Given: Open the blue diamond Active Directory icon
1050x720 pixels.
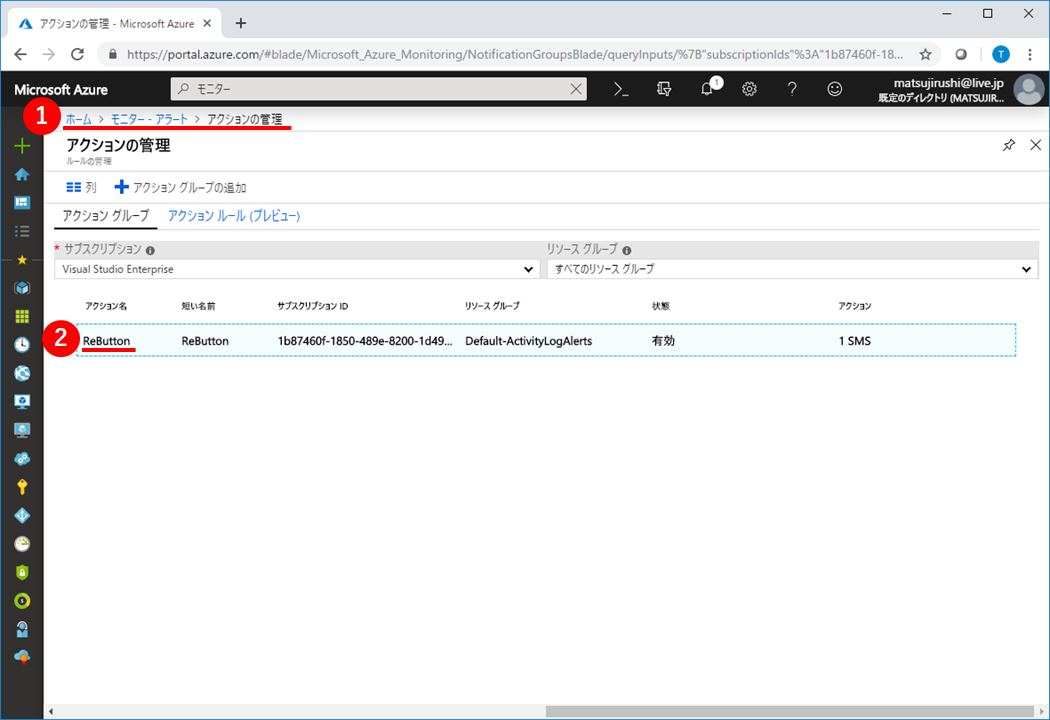Looking at the screenshot, I should tap(22, 516).
